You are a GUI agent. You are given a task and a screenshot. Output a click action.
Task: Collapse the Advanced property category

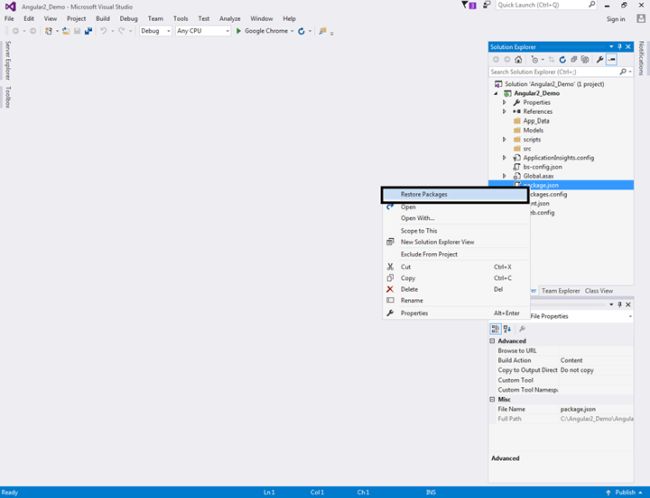[x=492, y=341]
